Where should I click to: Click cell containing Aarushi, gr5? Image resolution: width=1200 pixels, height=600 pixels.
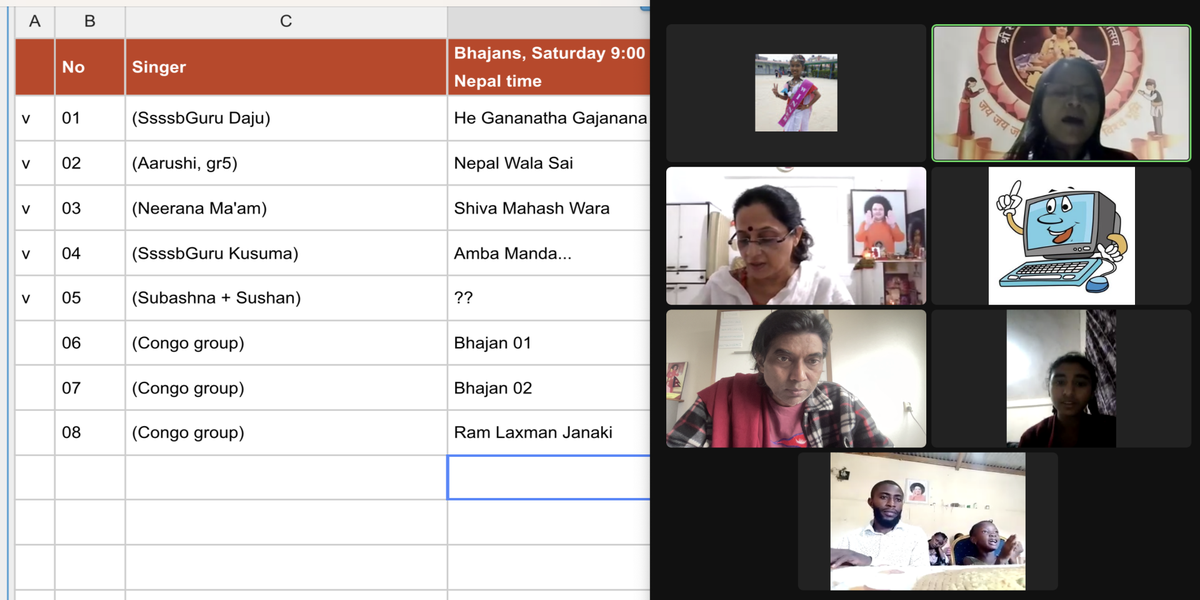286,163
